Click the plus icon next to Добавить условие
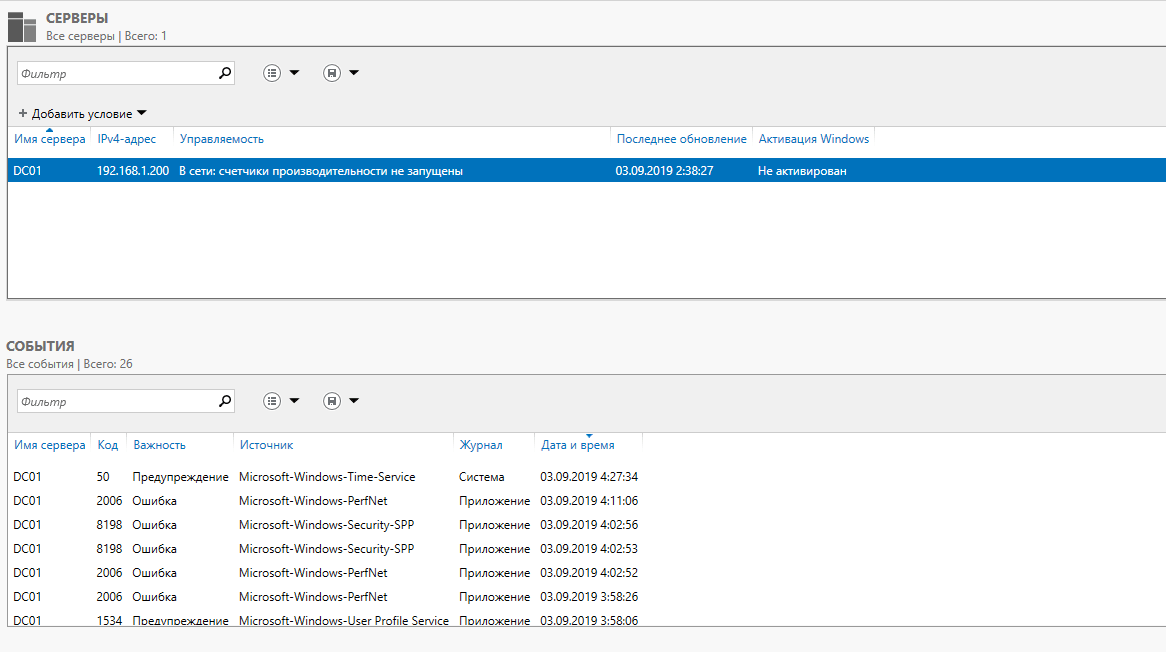The height and width of the screenshot is (652, 1166). click(23, 113)
